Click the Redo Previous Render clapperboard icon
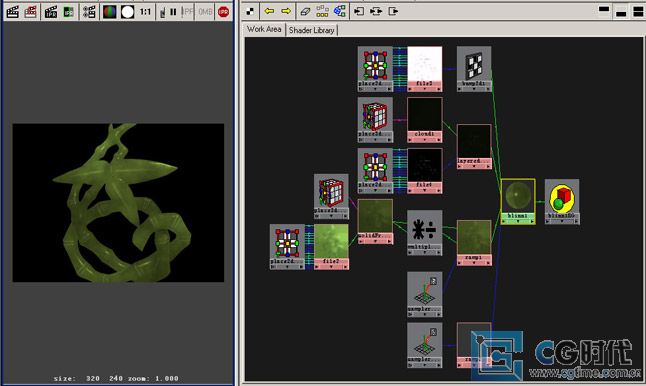The width and height of the screenshot is (646, 386). point(12,12)
